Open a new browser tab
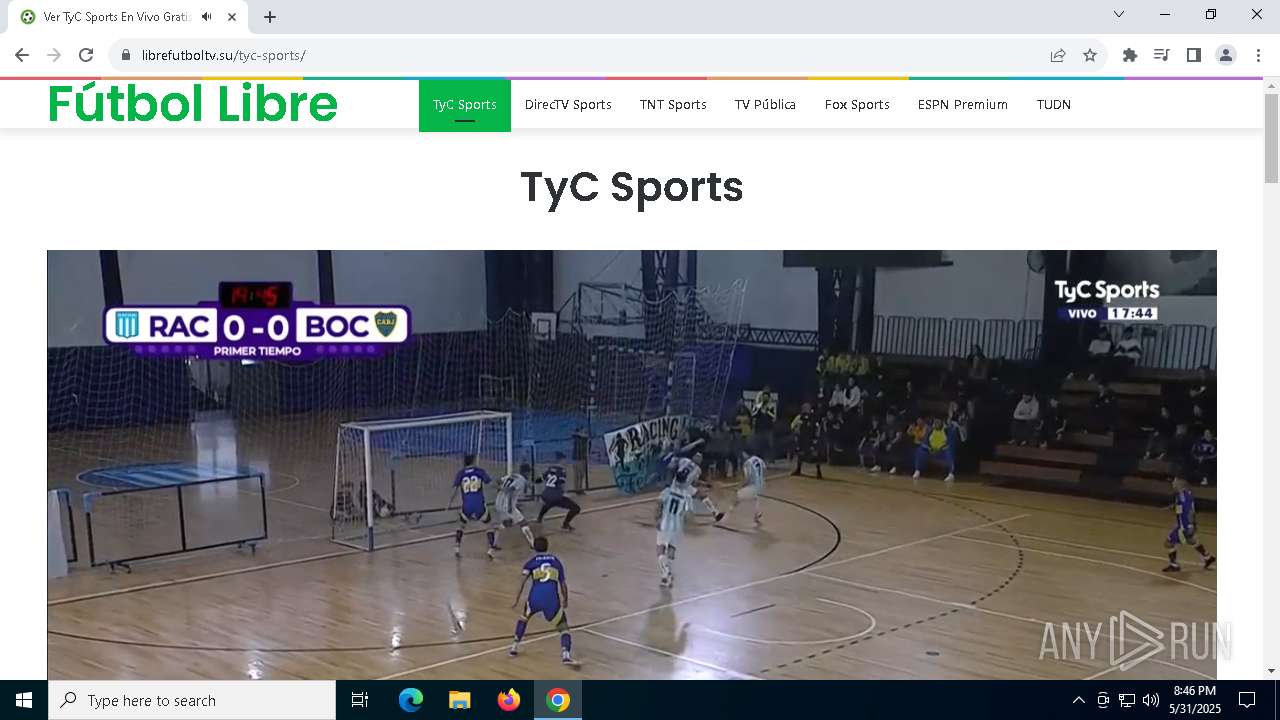 point(270,17)
